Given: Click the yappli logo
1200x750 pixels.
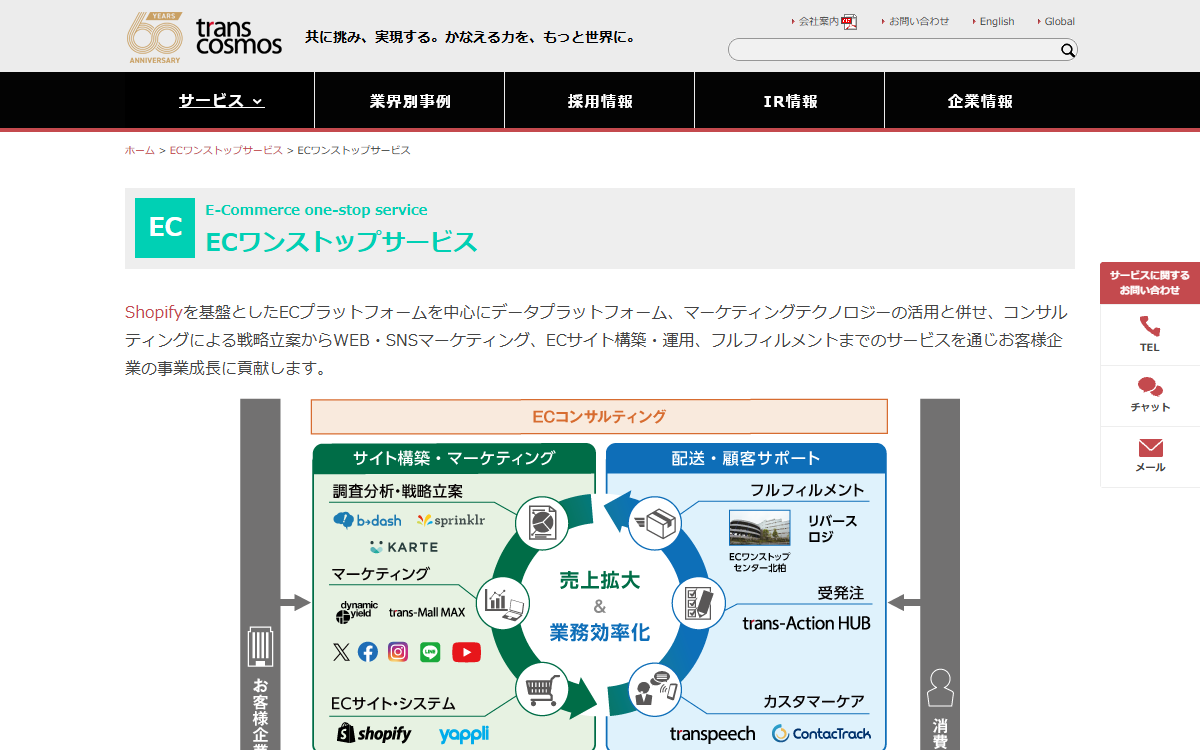Looking at the screenshot, I should tap(464, 734).
